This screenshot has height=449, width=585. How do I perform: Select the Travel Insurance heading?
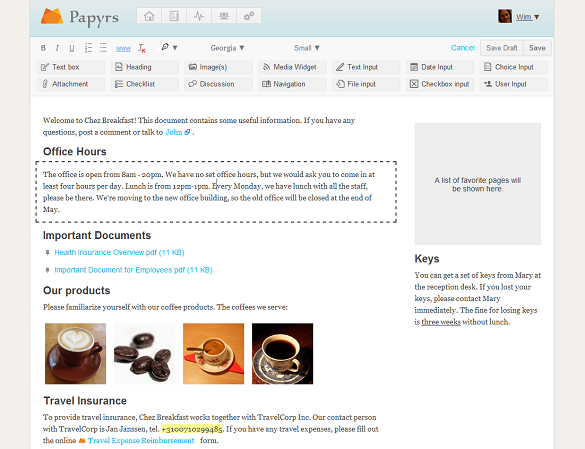point(85,401)
